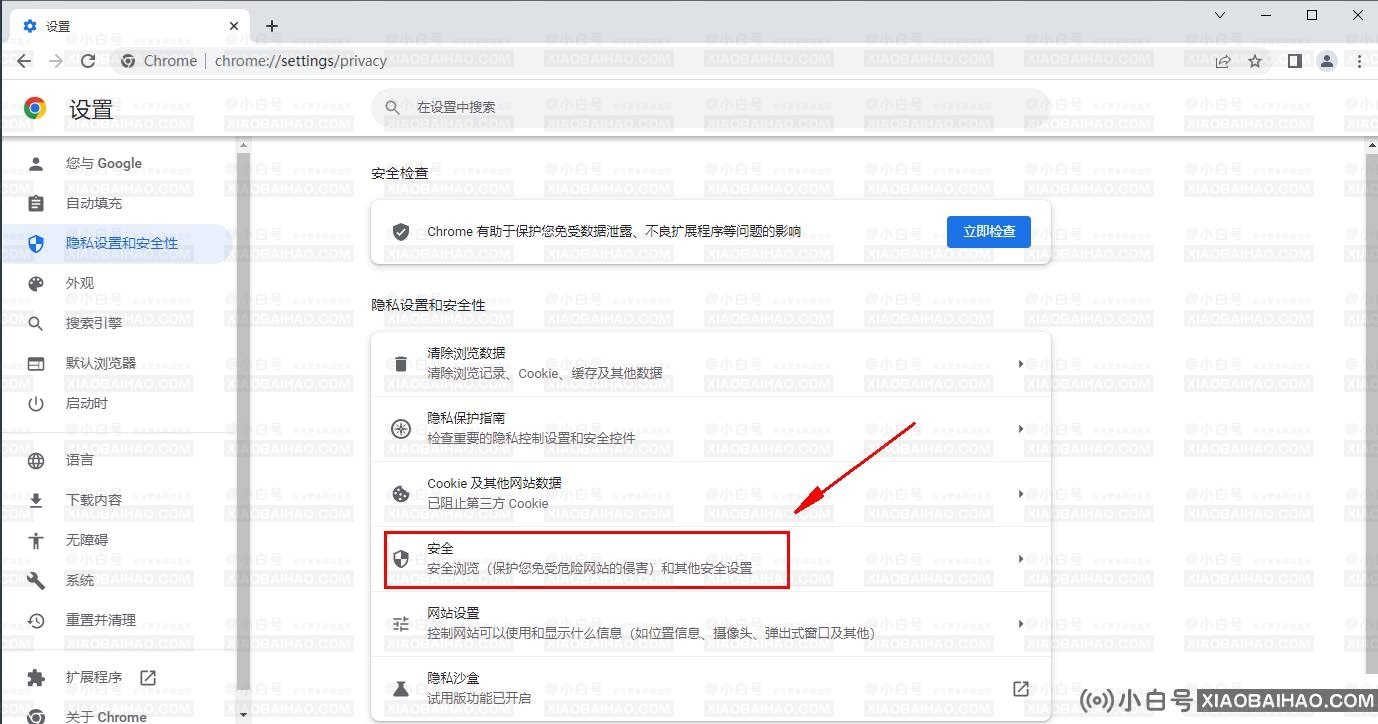
Task: Click the trash icon beside 清除浏览数据
Action: pyautogui.click(x=401, y=364)
